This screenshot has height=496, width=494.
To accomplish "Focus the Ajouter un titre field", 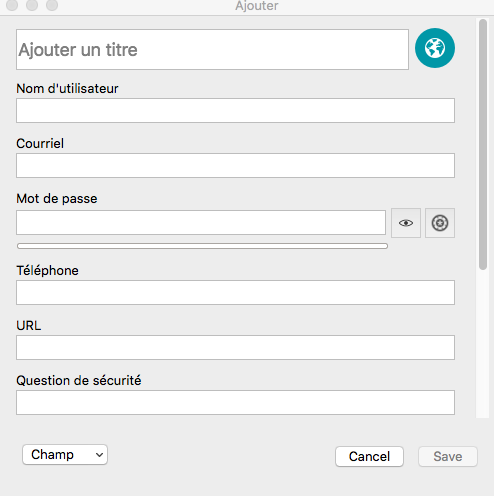I will coord(212,49).
